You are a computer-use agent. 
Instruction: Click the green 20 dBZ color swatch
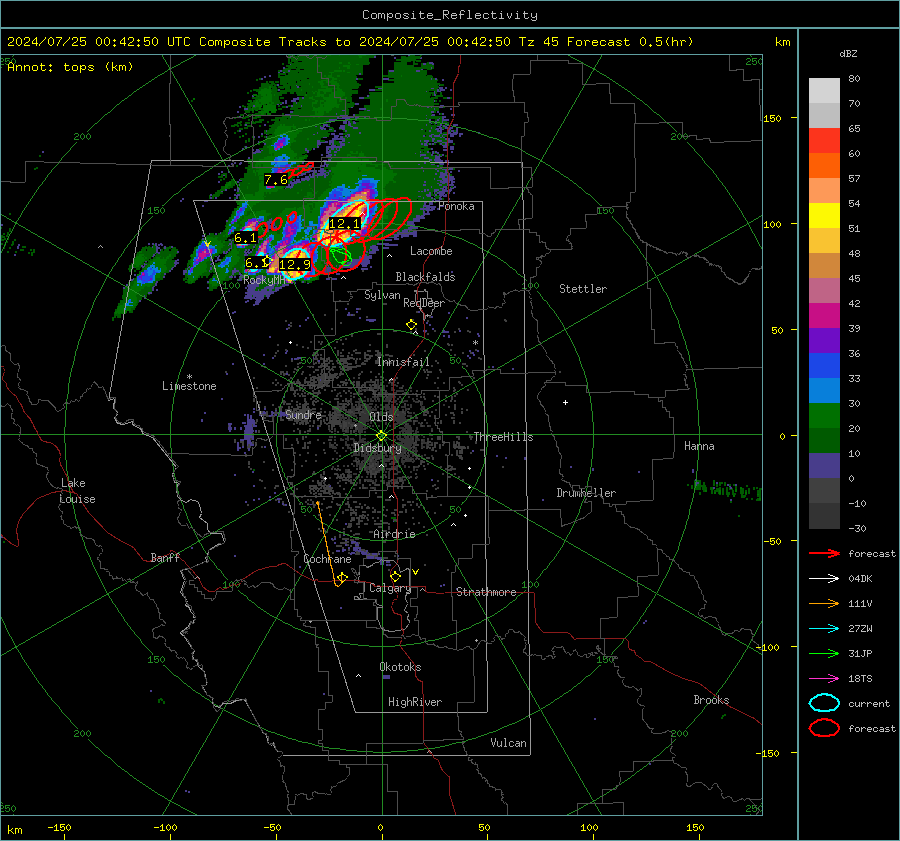click(x=824, y=415)
